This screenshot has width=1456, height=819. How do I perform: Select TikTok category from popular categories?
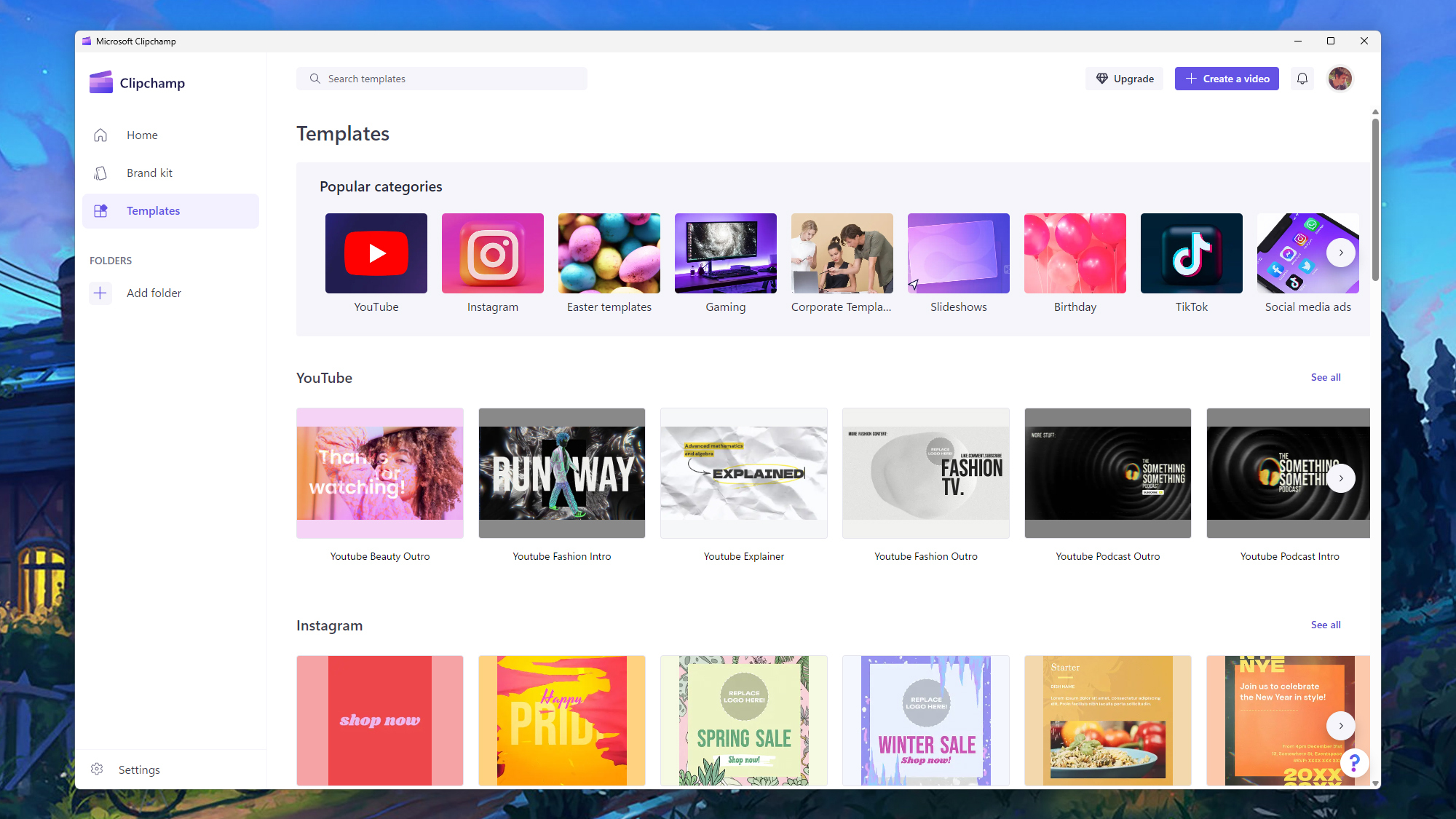pyautogui.click(x=1191, y=253)
